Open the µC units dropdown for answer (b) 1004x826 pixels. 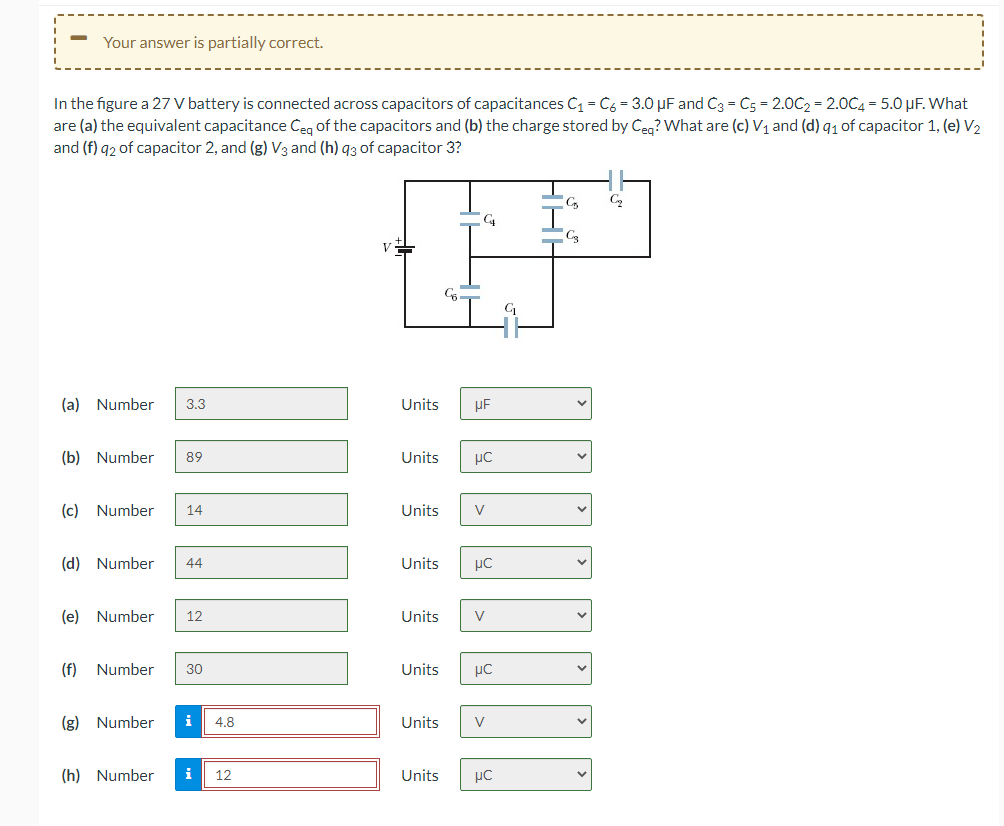[525, 457]
